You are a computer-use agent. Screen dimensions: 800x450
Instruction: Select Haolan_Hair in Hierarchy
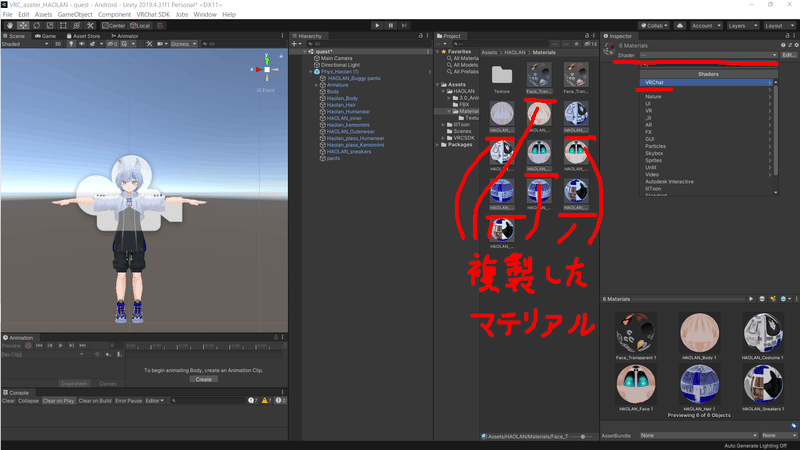pos(341,105)
